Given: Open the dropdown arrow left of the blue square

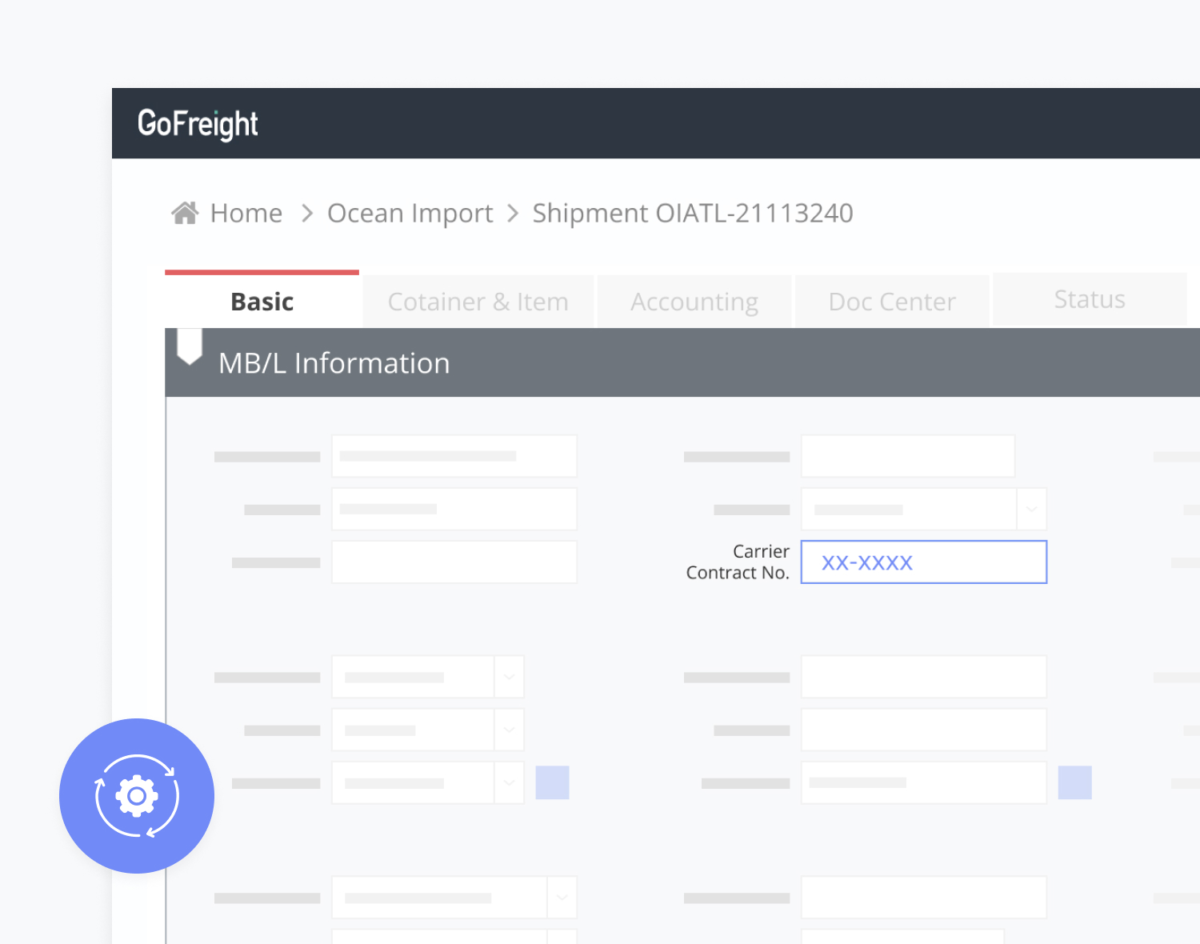Looking at the screenshot, I should [x=509, y=782].
